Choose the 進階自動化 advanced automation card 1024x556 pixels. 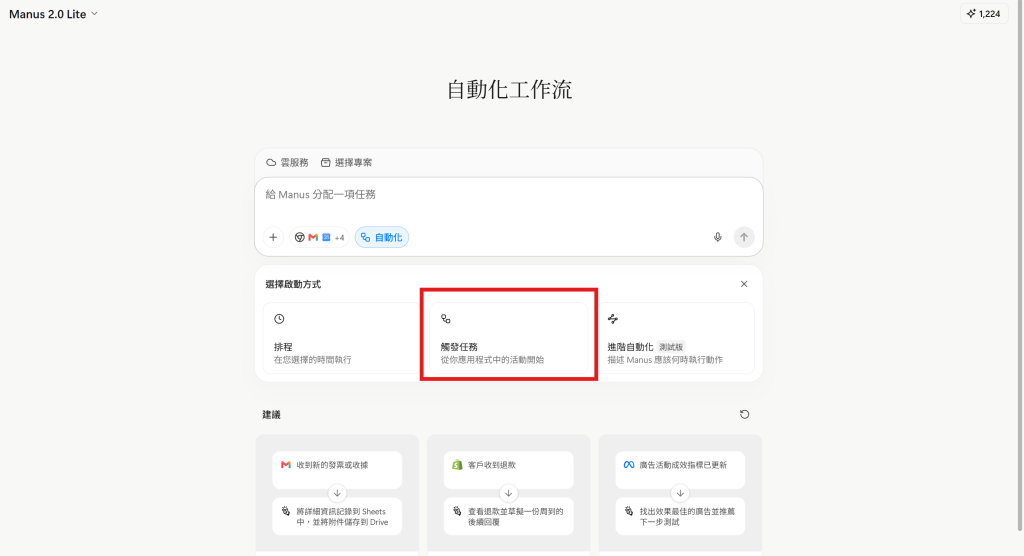pos(676,338)
